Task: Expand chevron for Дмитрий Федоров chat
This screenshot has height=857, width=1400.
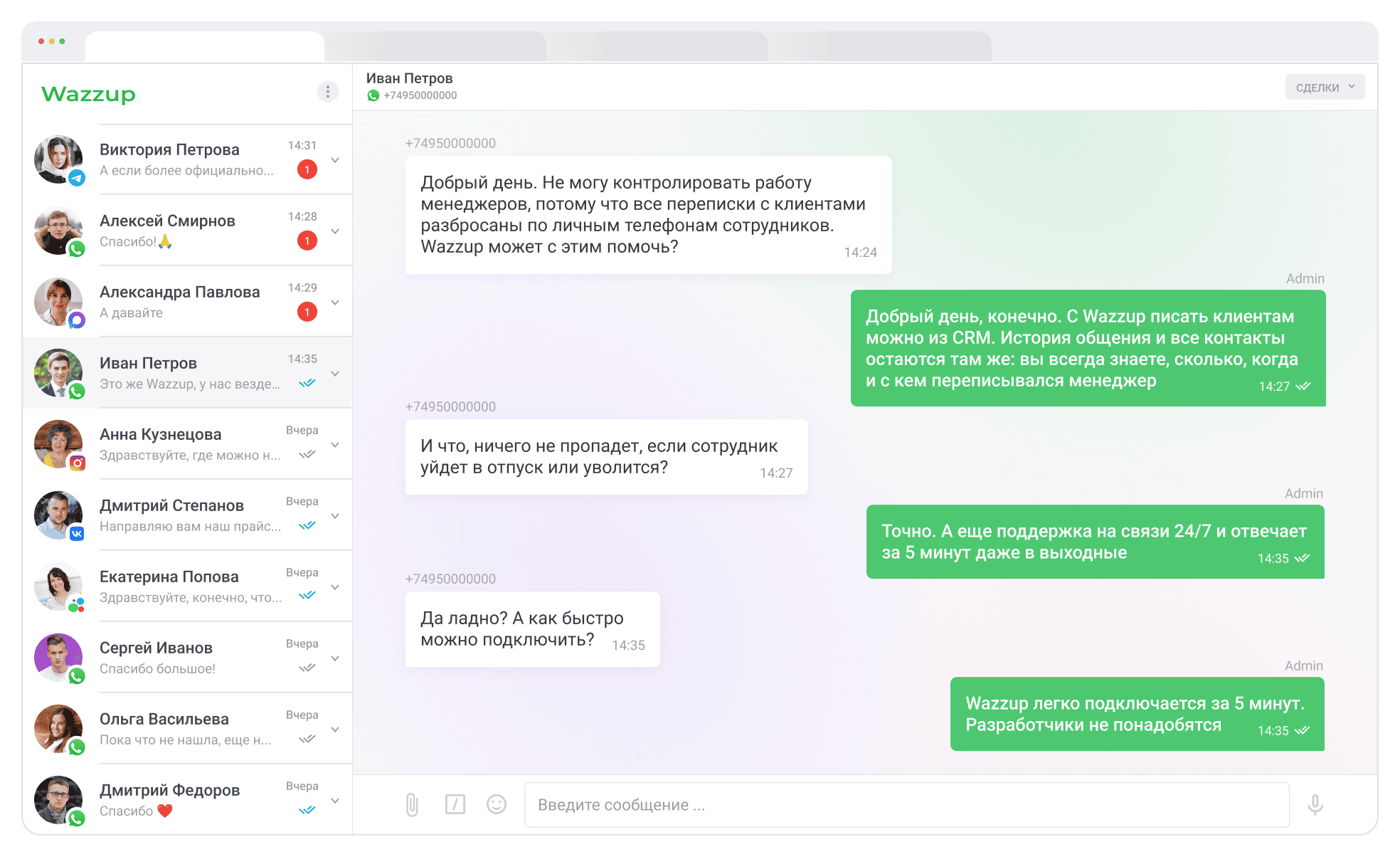Action: [335, 801]
